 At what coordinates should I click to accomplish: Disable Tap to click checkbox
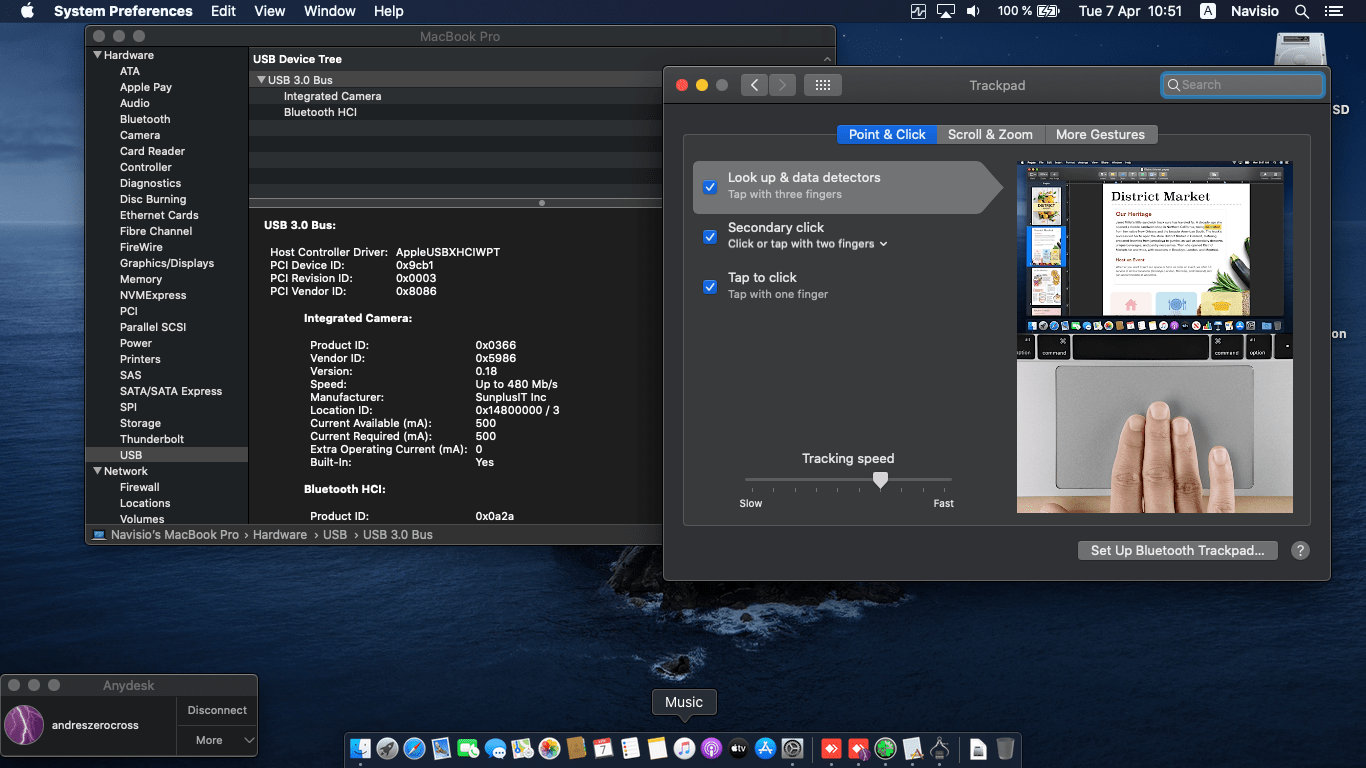click(x=710, y=287)
